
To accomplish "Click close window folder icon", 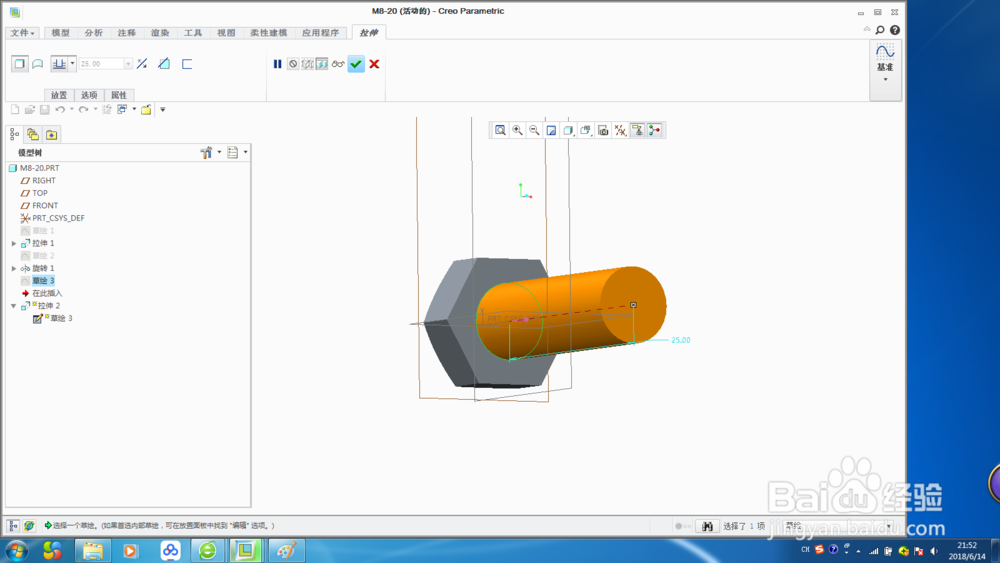I will 146,110.
